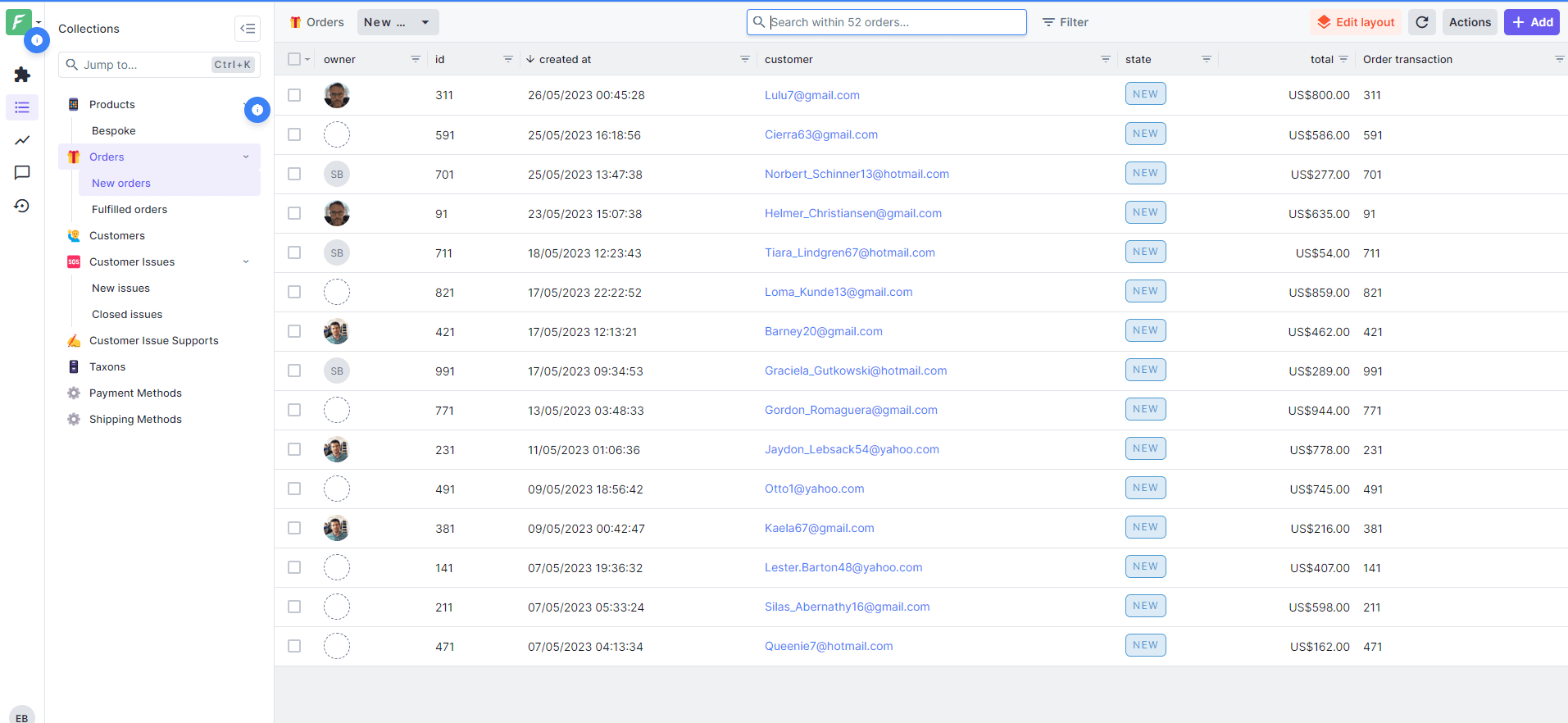Open customer link Cierra63@gmail.com
The height and width of the screenshot is (723, 1568).
[821, 134]
